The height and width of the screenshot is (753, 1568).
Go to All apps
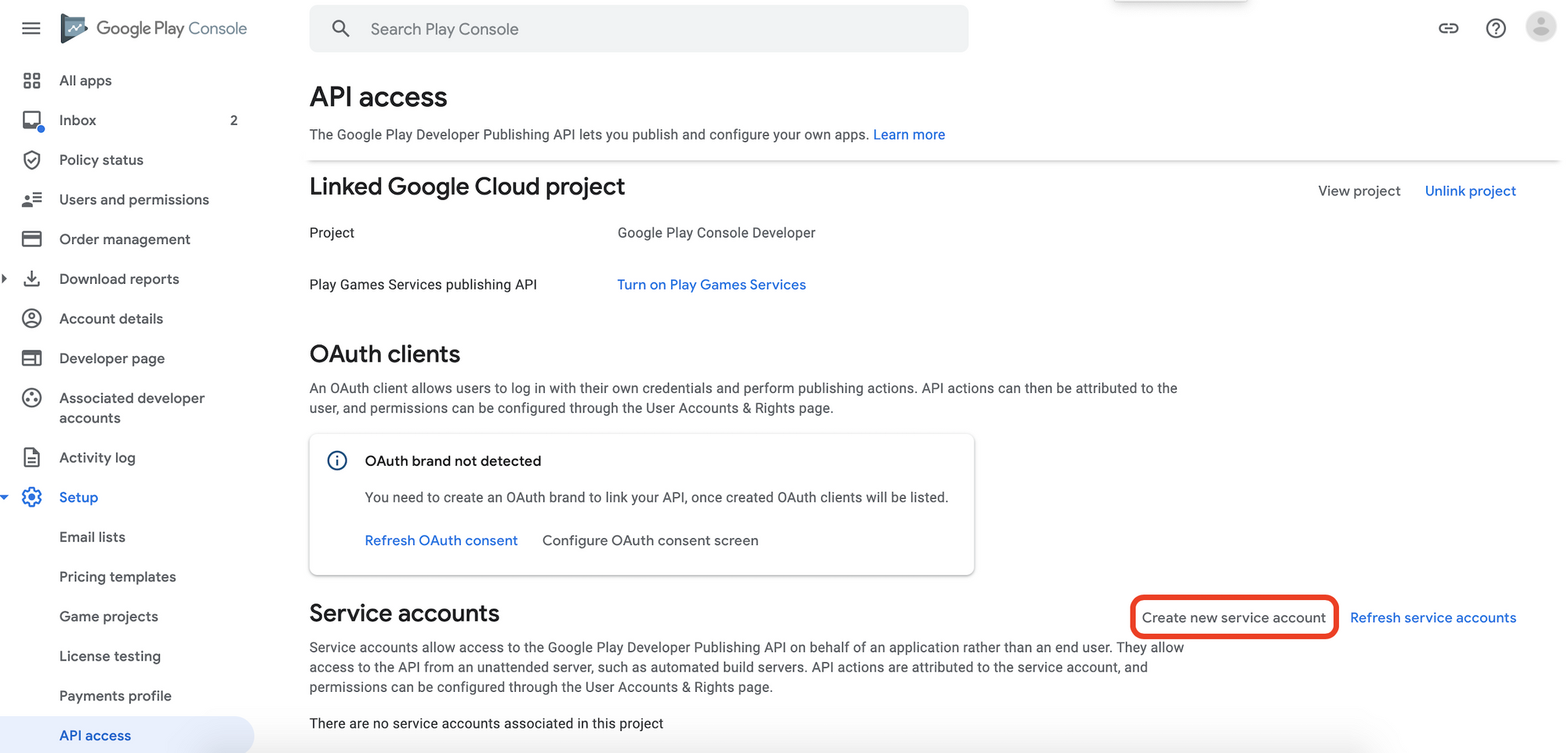point(85,81)
